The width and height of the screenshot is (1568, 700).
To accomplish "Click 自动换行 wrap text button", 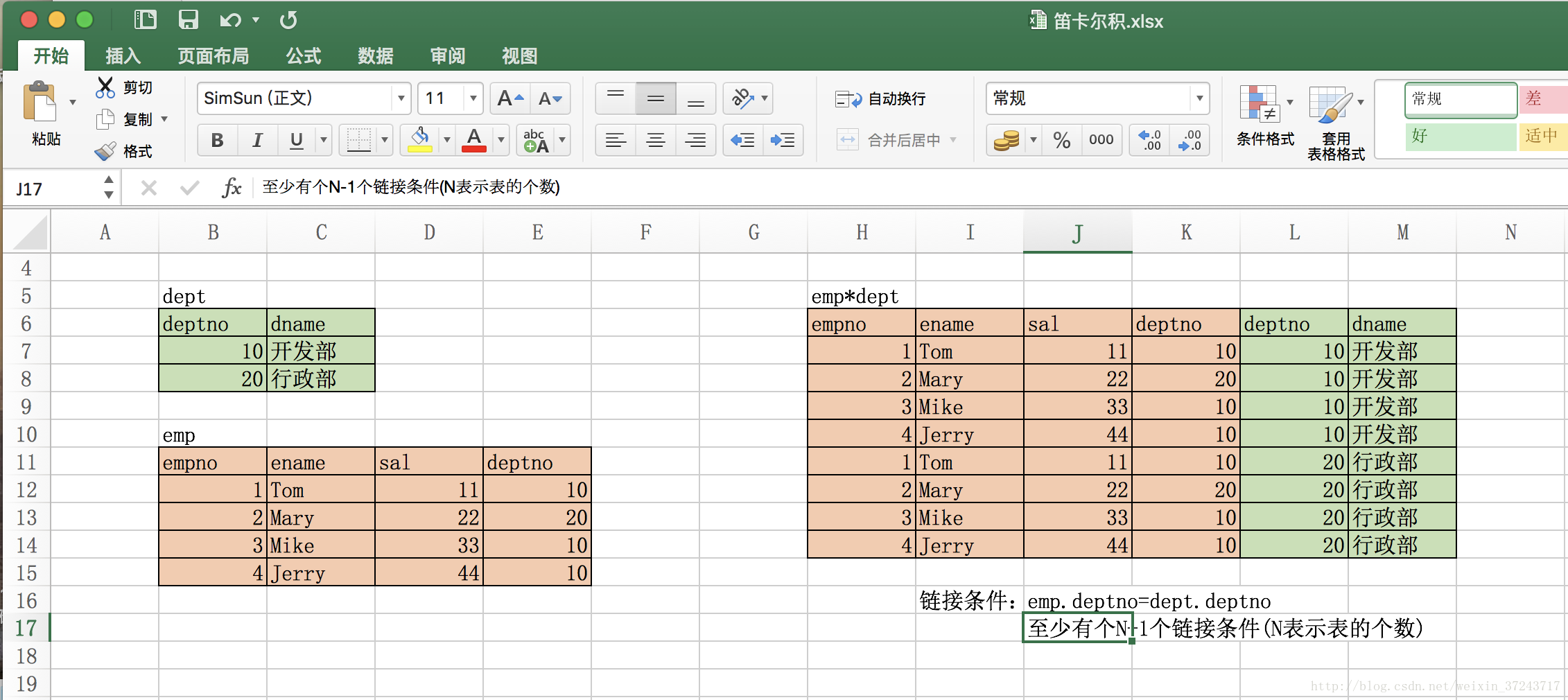I will (x=880, y=99).
